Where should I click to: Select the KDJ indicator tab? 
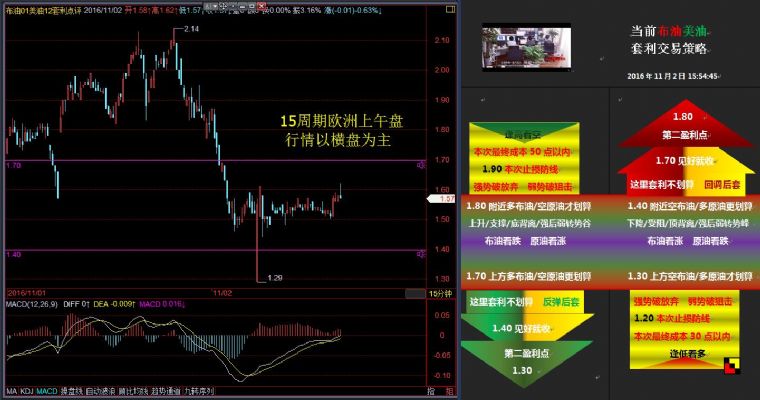[x=27, y=391]
